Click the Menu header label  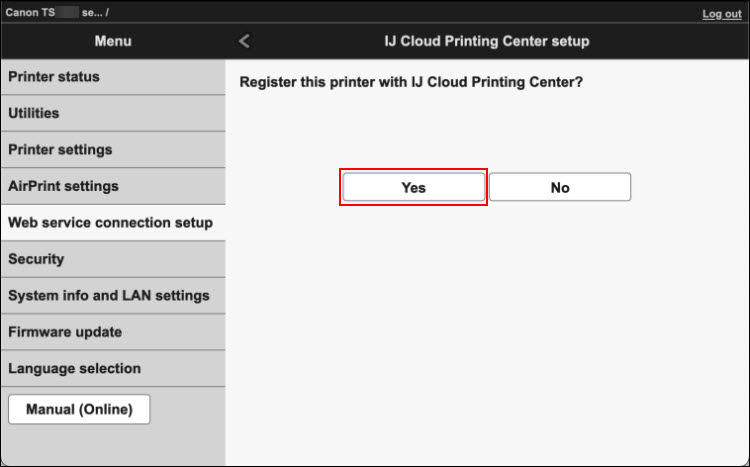pyautogui.click(x=112, y=41)
